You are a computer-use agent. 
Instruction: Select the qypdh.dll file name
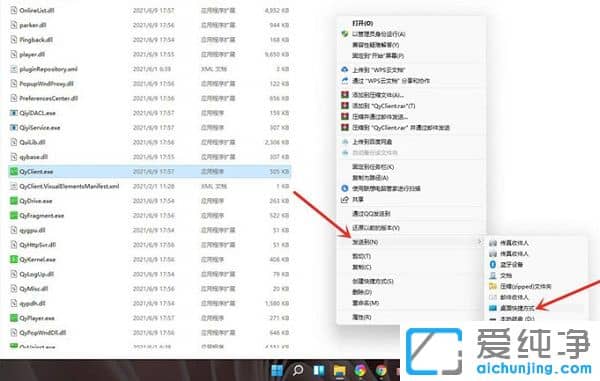coord(33,304)
